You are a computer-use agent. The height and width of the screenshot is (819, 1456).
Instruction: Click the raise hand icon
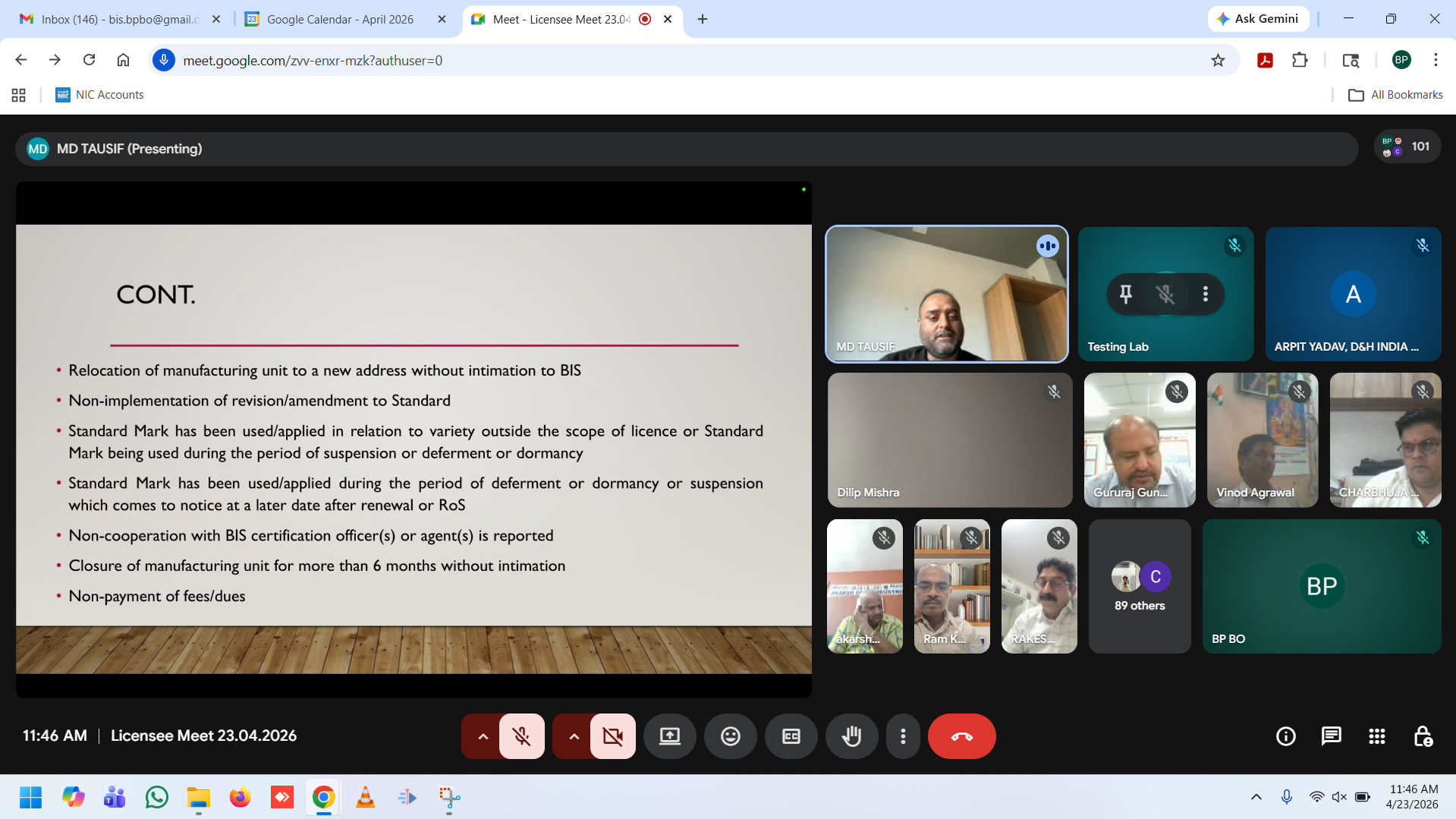(x=851, y=736)
